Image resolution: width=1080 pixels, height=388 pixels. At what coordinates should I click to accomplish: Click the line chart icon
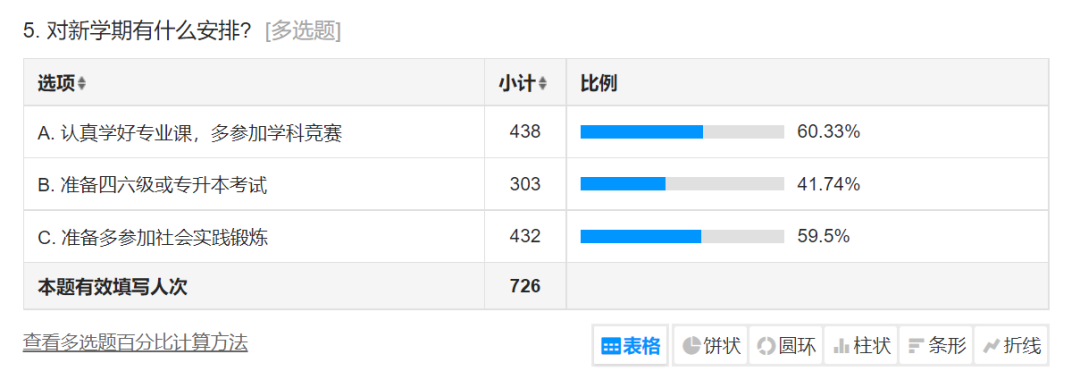991,346
